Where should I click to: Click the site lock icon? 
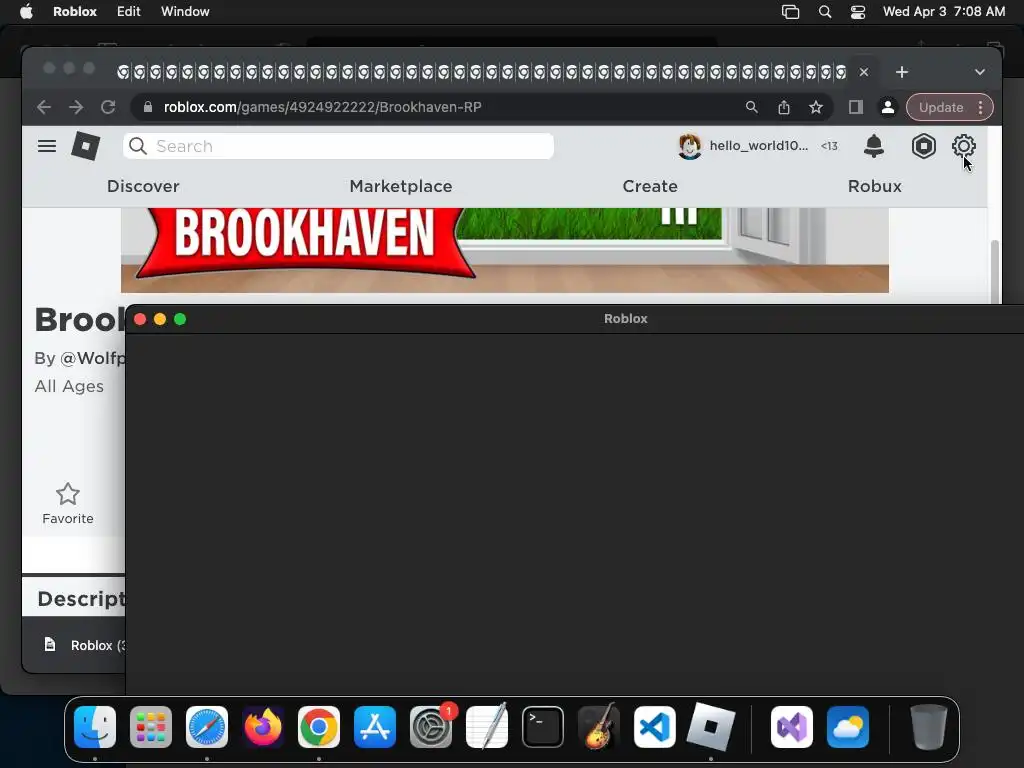point(148,107)
